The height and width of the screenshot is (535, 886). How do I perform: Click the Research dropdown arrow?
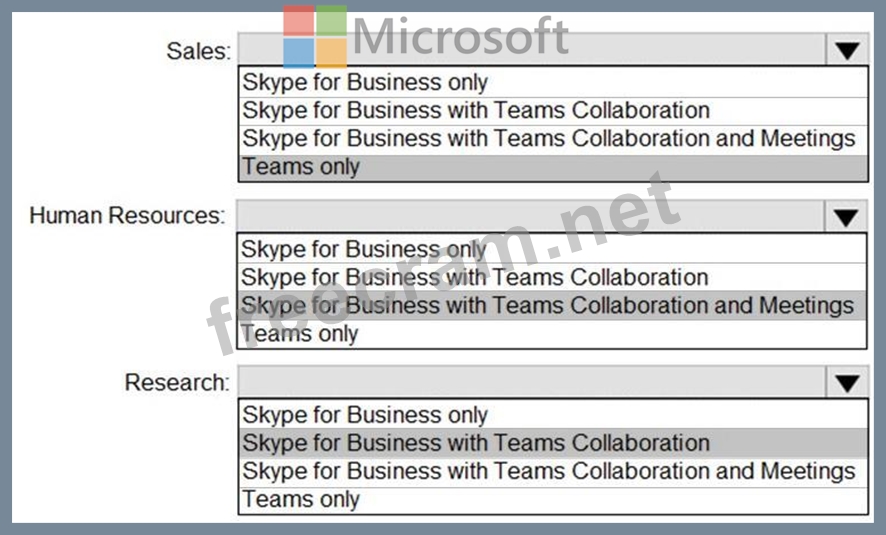[x=847, y=383]
